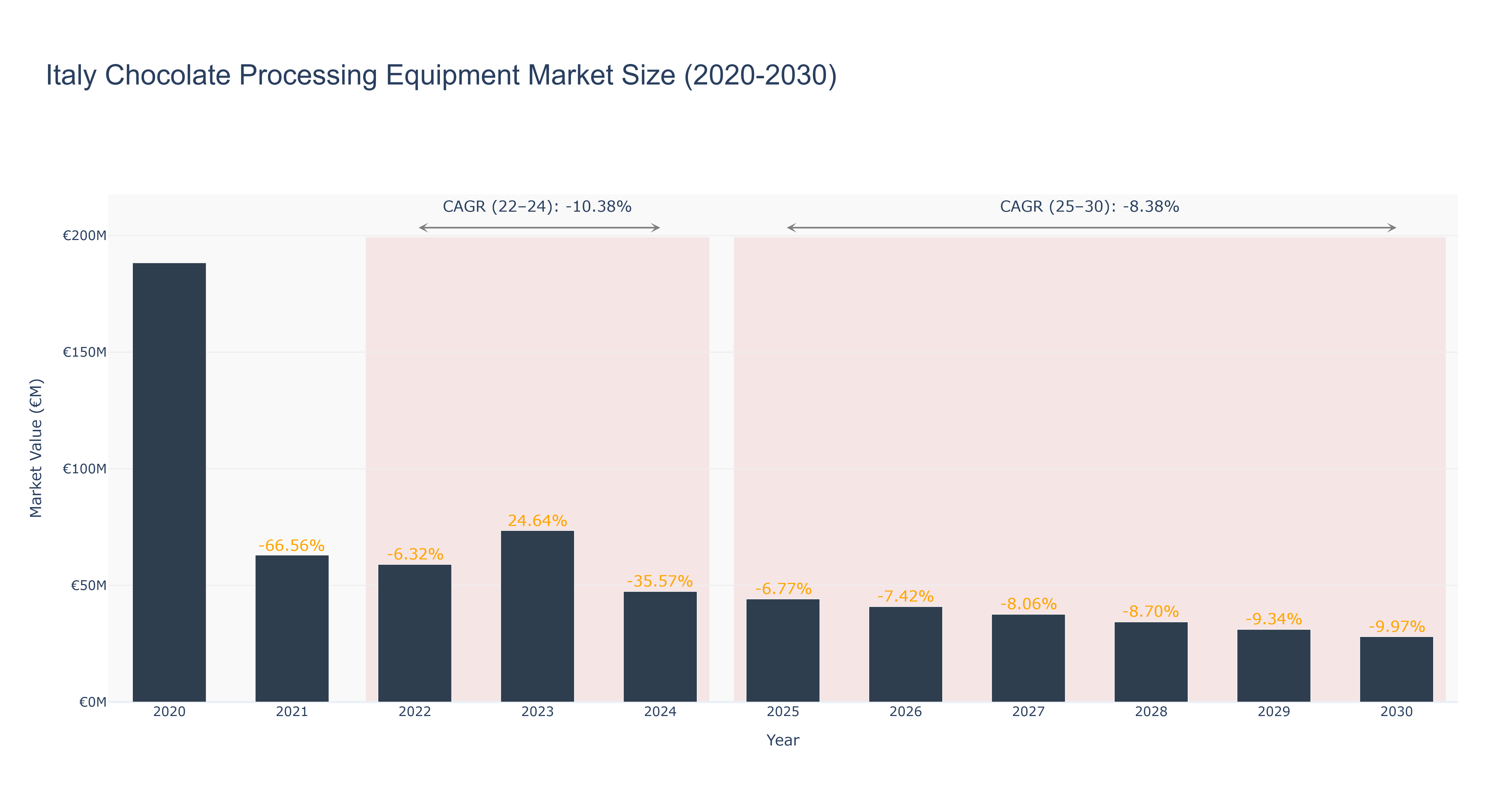Image resolution: width=1512 pixels, height=810 pixels.
Task: Click the -35.57% growth label
Action: pos(660,581)
